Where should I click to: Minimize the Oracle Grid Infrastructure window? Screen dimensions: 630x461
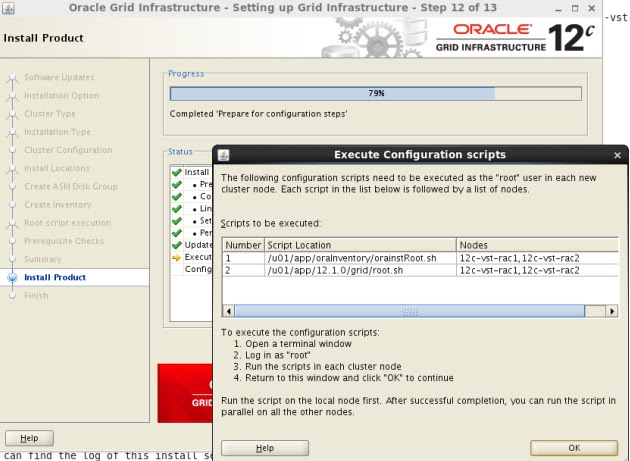click(x=558, y=8)
